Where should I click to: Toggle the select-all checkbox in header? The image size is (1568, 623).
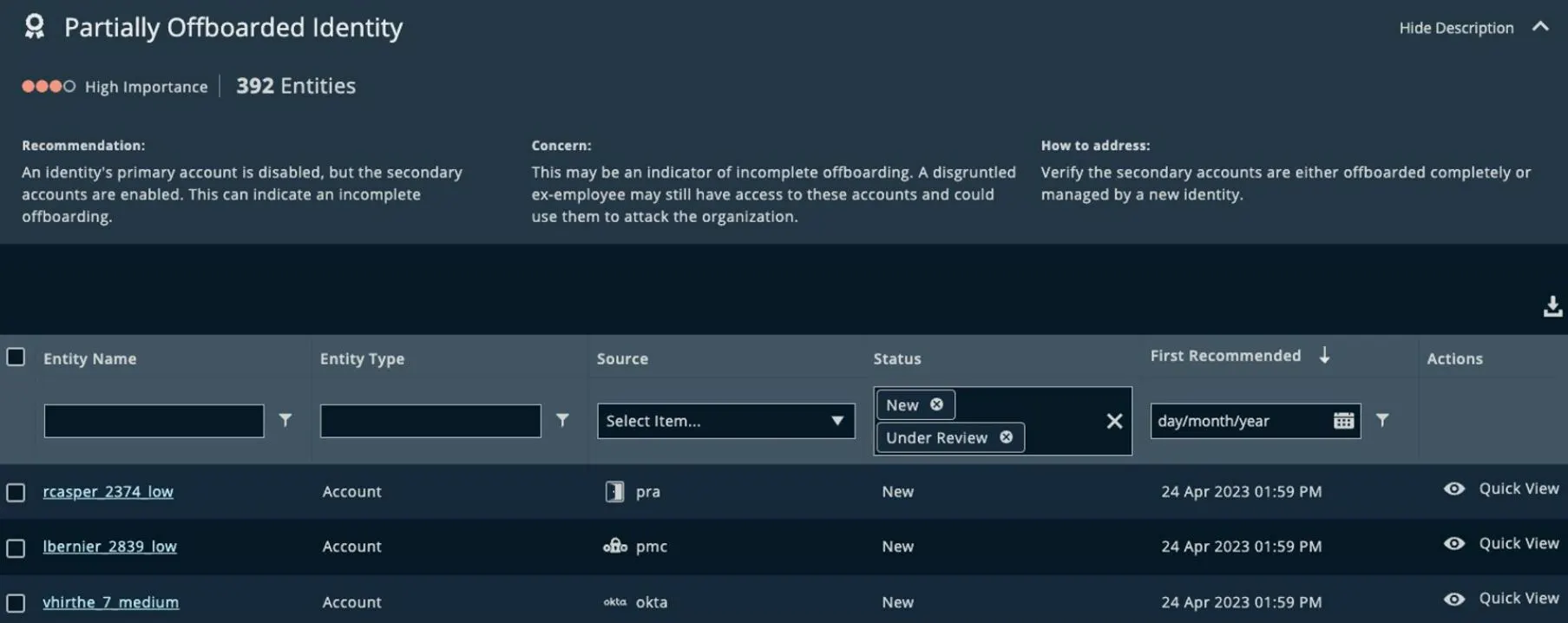pos(16,357)
